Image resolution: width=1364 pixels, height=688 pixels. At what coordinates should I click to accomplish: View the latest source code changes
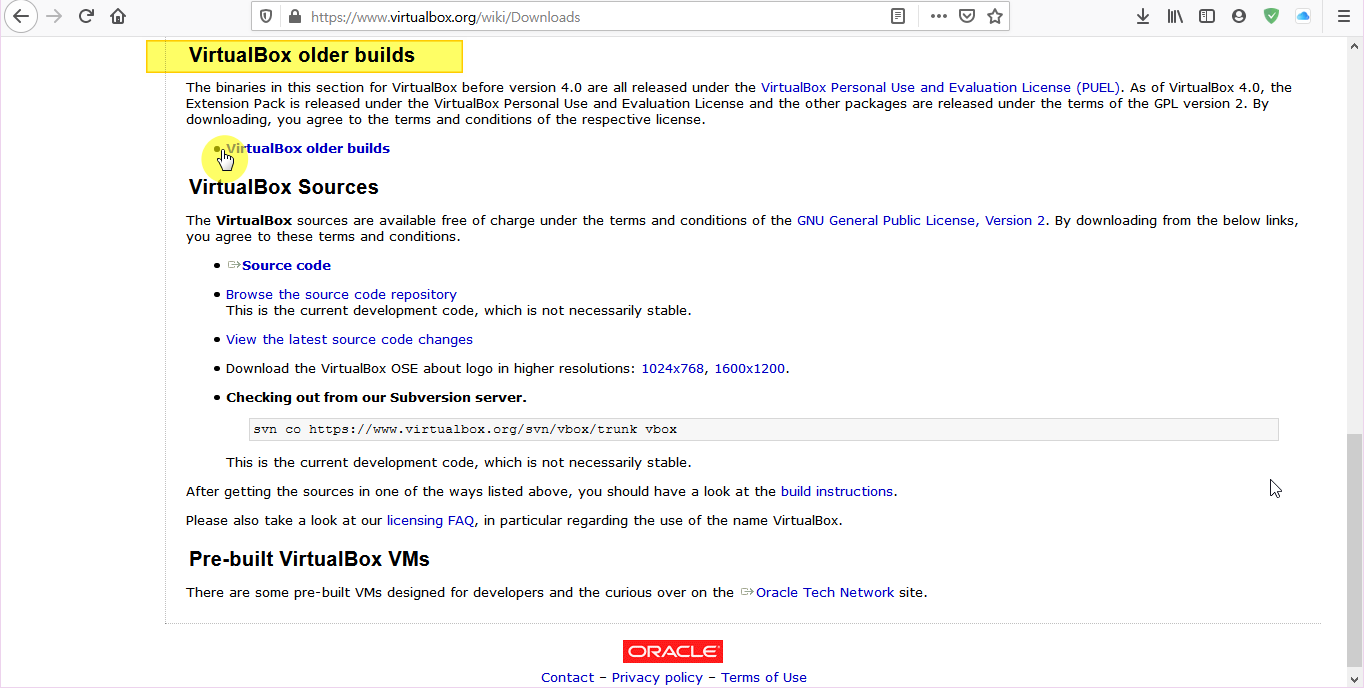[x=349, y=339]
